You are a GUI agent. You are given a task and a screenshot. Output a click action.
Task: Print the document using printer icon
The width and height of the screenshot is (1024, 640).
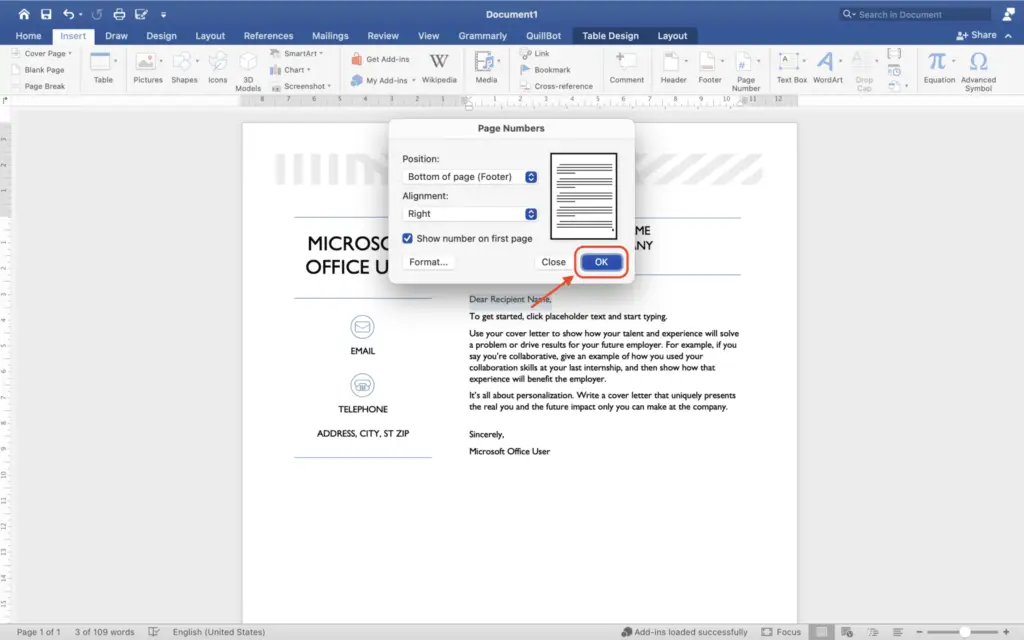tap(119, 14)
